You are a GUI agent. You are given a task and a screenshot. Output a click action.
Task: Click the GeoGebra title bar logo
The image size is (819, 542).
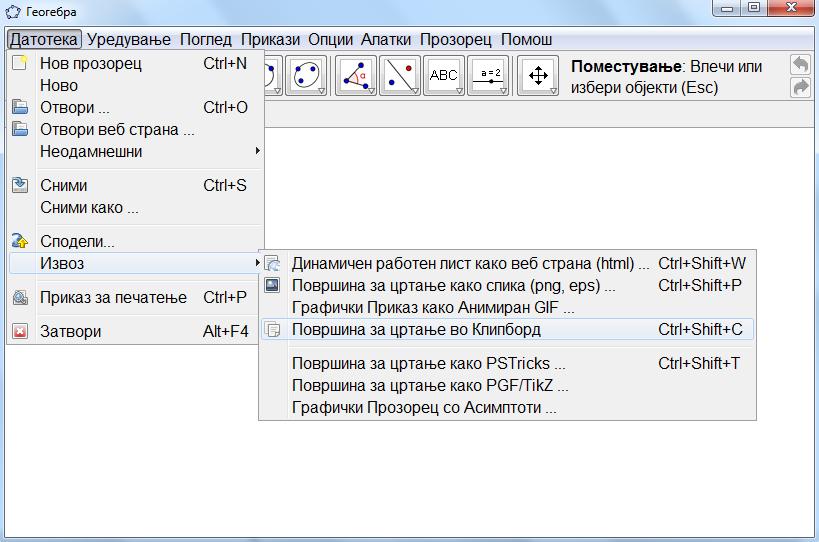(13, 11)
